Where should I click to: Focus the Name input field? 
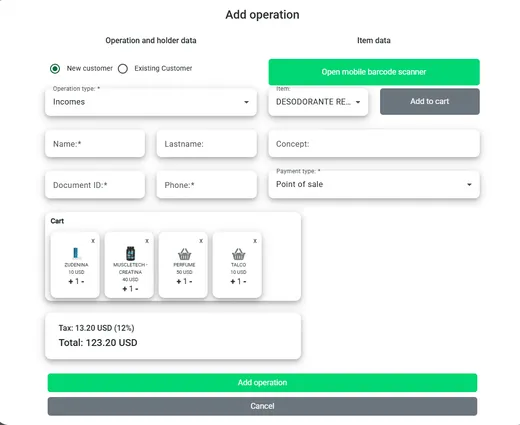pyautogui.click(x=95, y=144)
